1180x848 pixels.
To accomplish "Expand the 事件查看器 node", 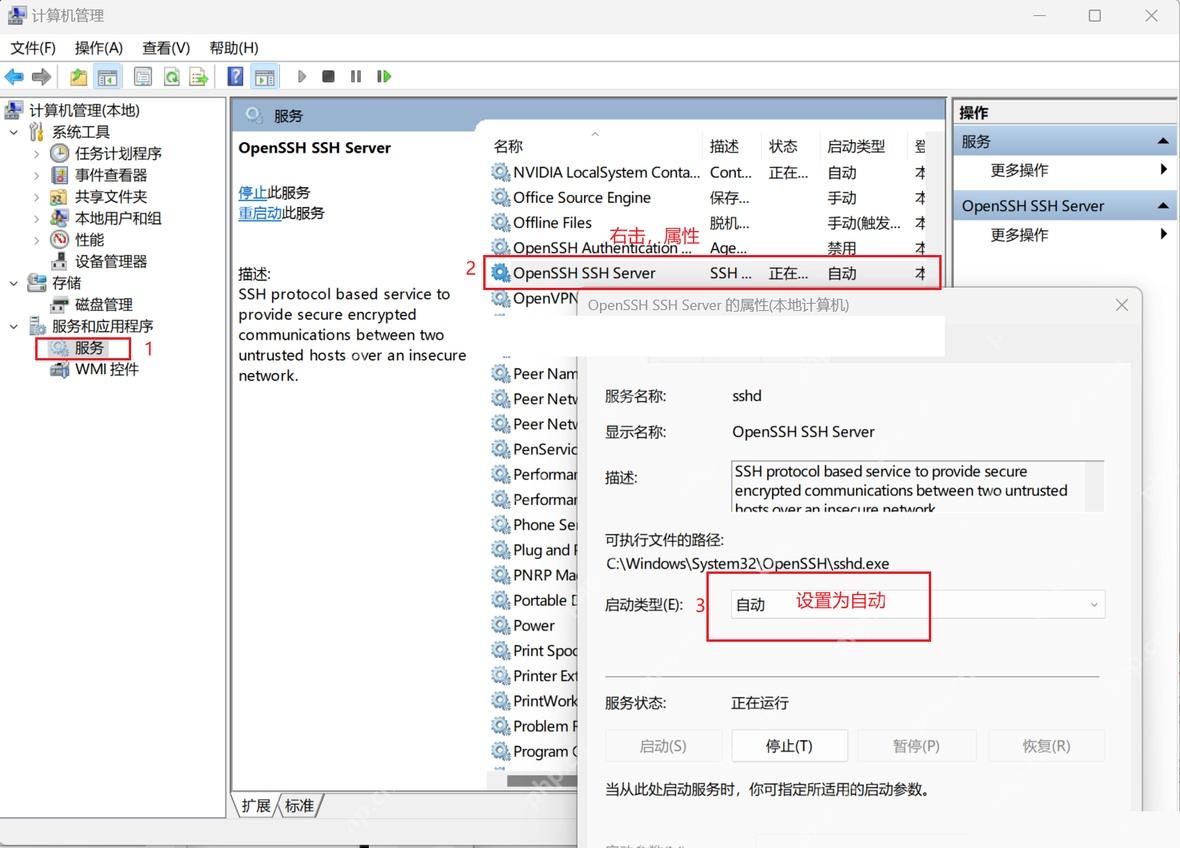I will coord(36,175).
